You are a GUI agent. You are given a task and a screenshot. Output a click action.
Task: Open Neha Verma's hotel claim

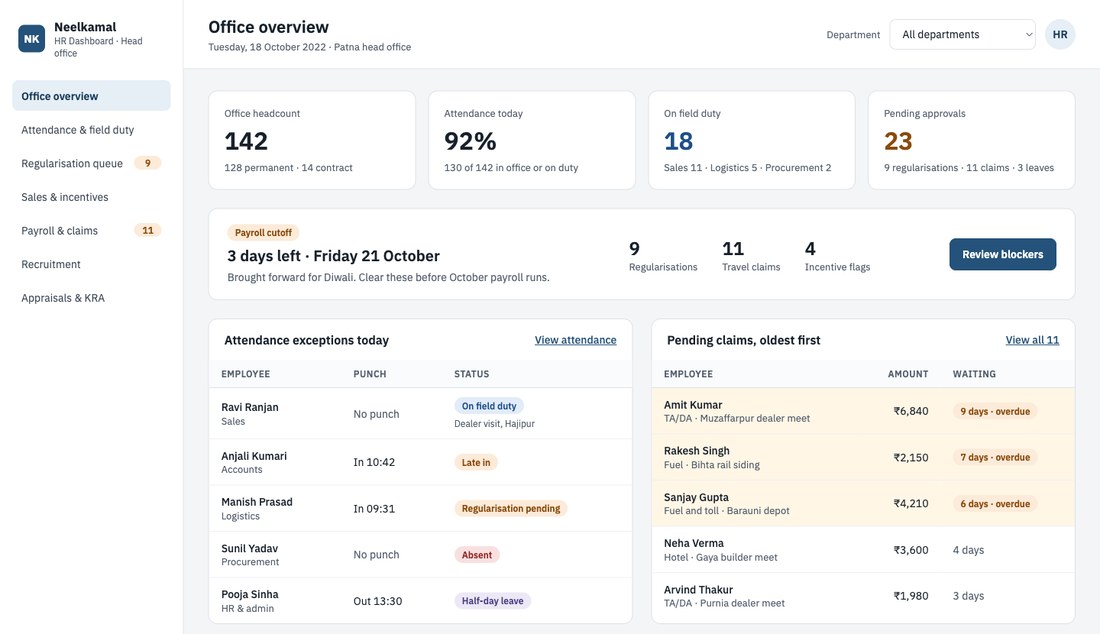pos(863,550)
